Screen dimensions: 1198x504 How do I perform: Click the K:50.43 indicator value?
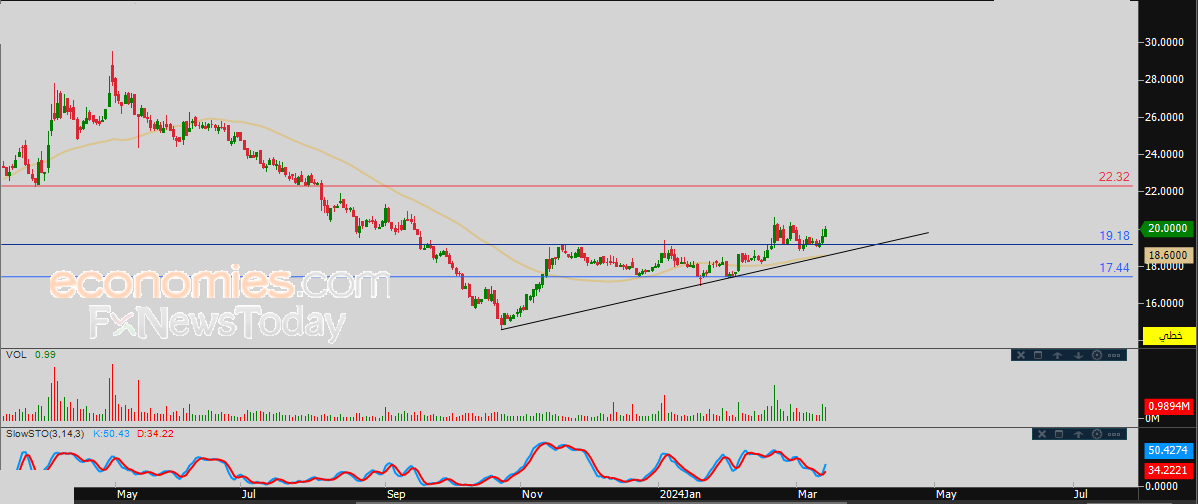[x=110, y=434]
